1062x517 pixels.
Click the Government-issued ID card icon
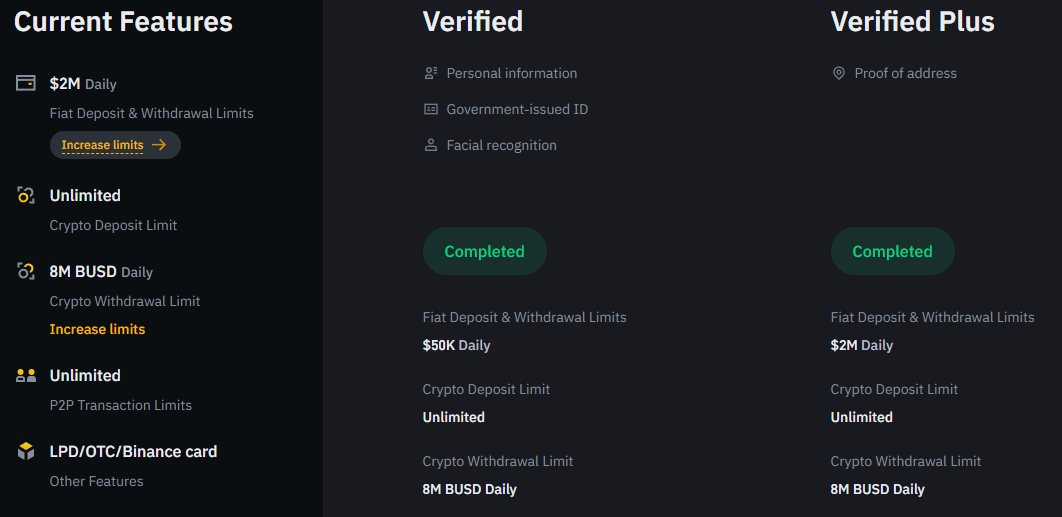(431, 109)
